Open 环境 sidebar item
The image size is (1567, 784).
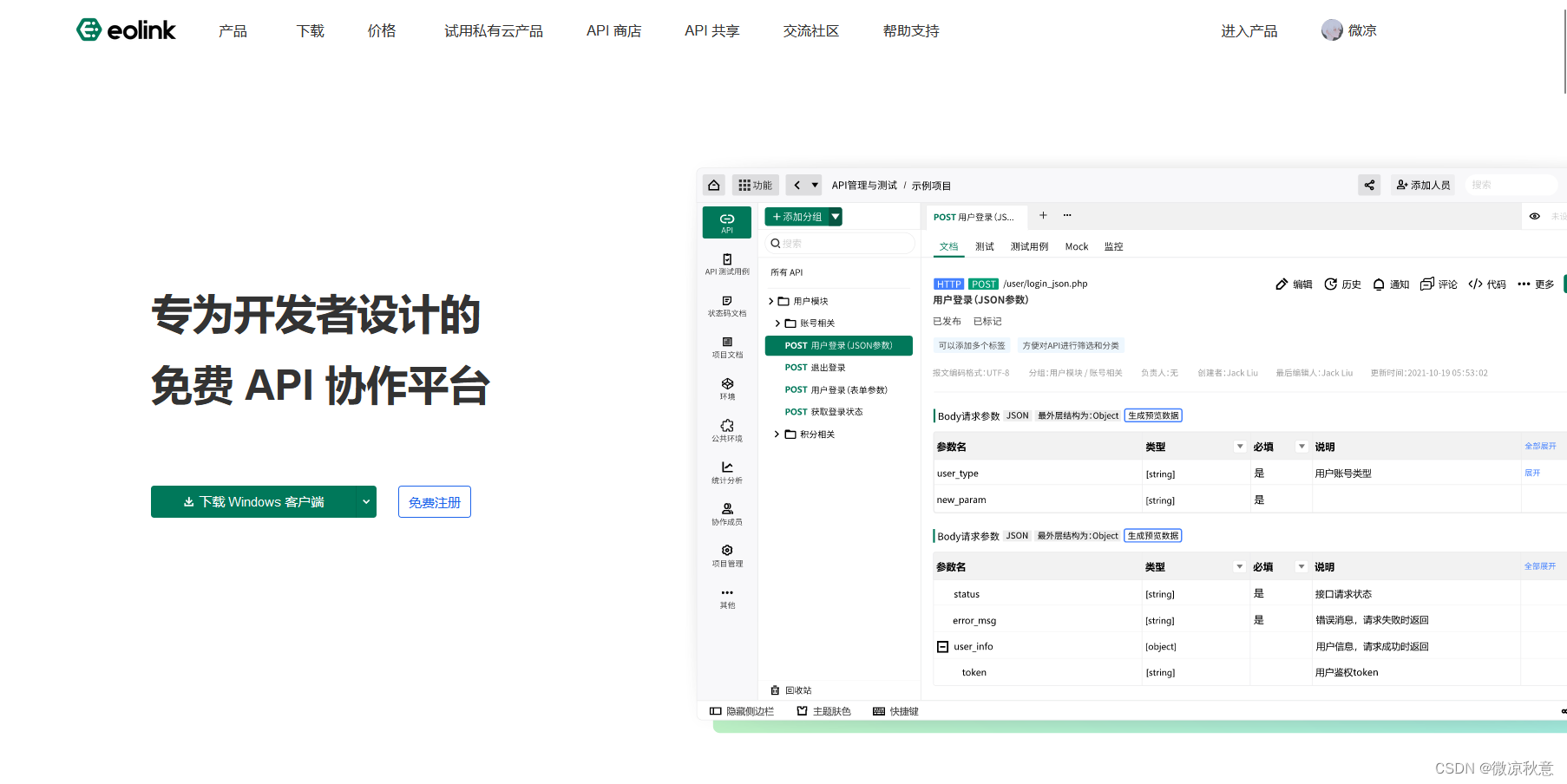click(x=727, y=389)
